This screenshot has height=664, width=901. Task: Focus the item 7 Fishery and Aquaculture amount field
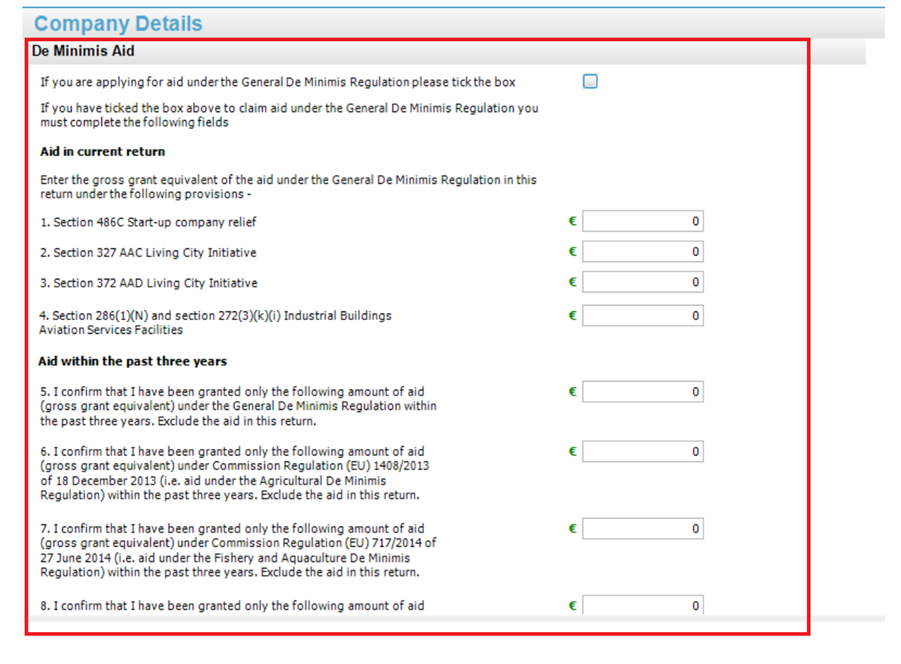[x=642, y=528]
